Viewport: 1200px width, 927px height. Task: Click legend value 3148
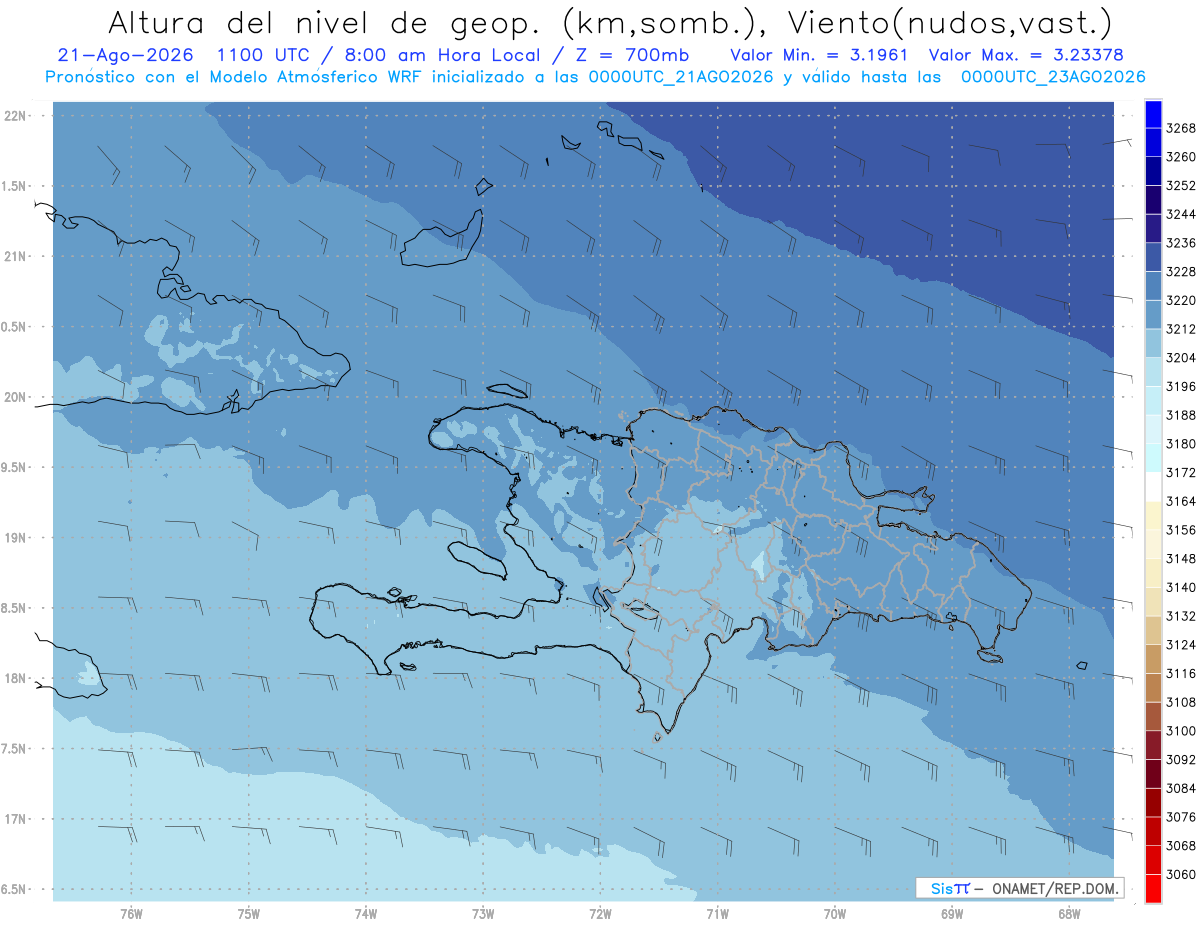click(1181, 558)
